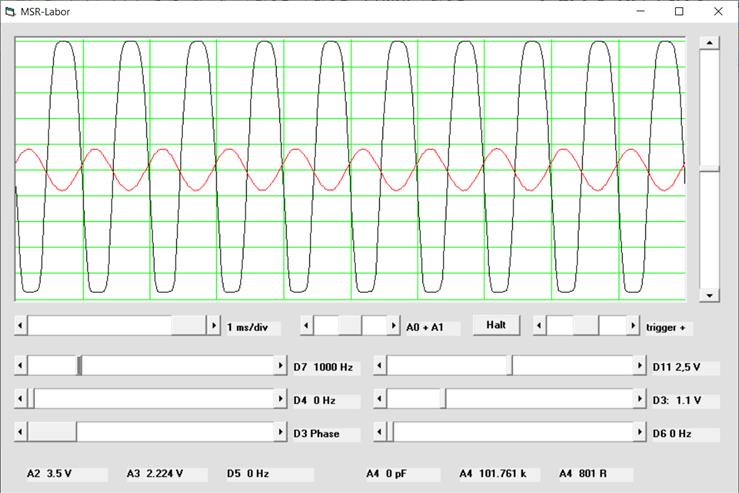Click left arrow of the trigger scrollbar
This screenshot has height=493, width=739.
click(x=540, y=326)
